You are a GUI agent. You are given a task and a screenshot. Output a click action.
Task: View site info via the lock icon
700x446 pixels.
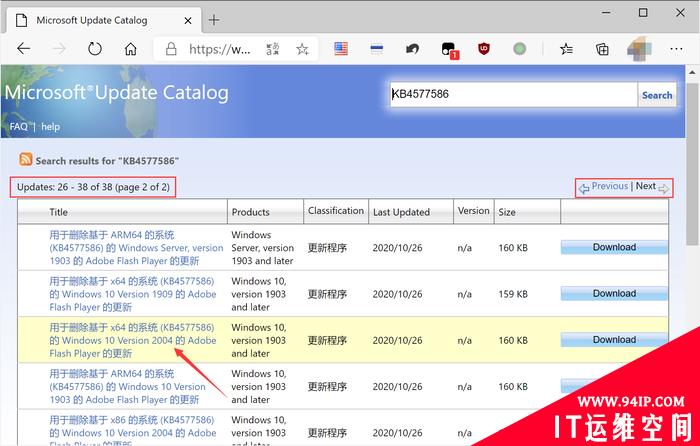[171, 49]
